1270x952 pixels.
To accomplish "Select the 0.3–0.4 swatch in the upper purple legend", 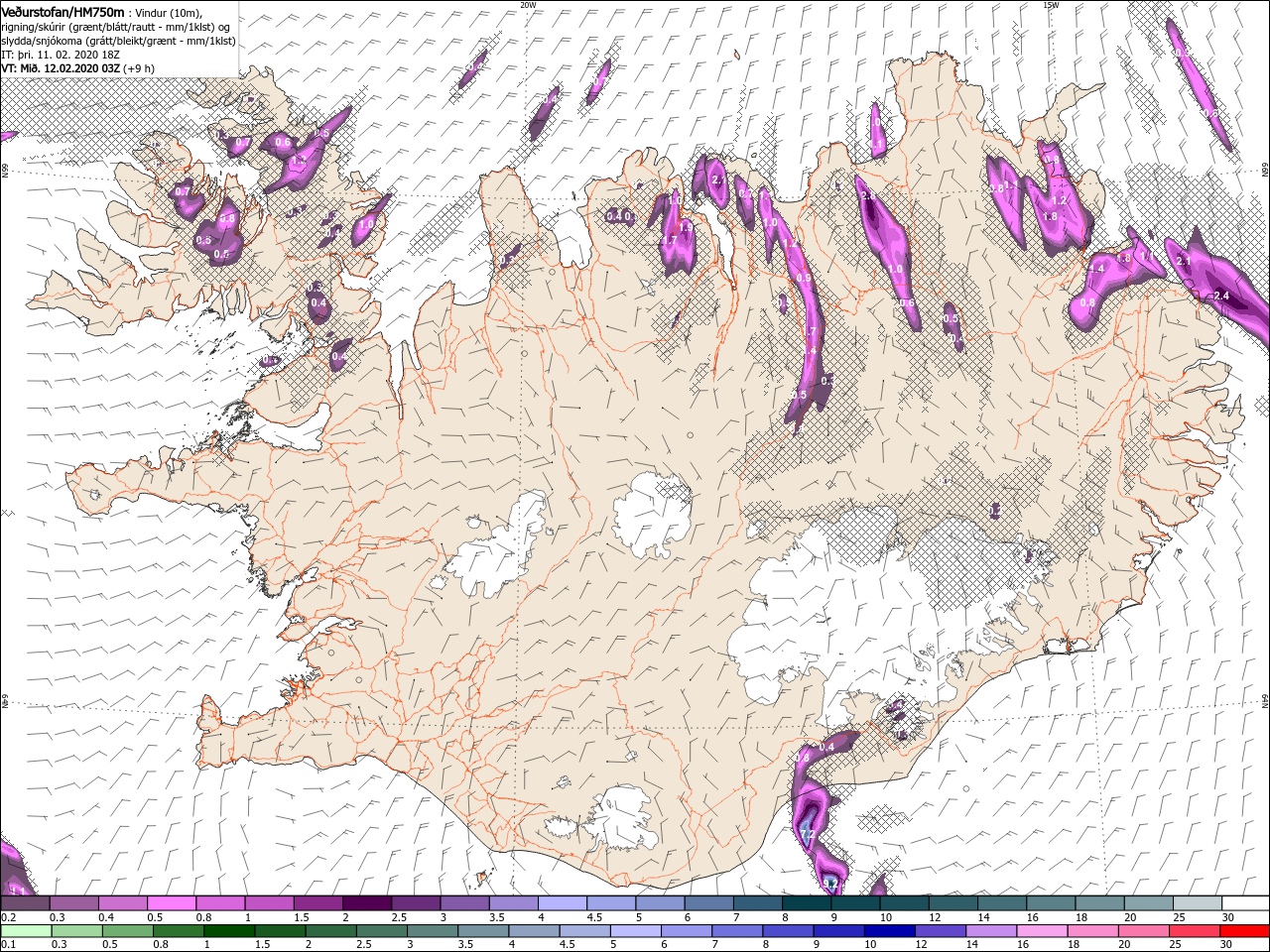I will (73, 903).
